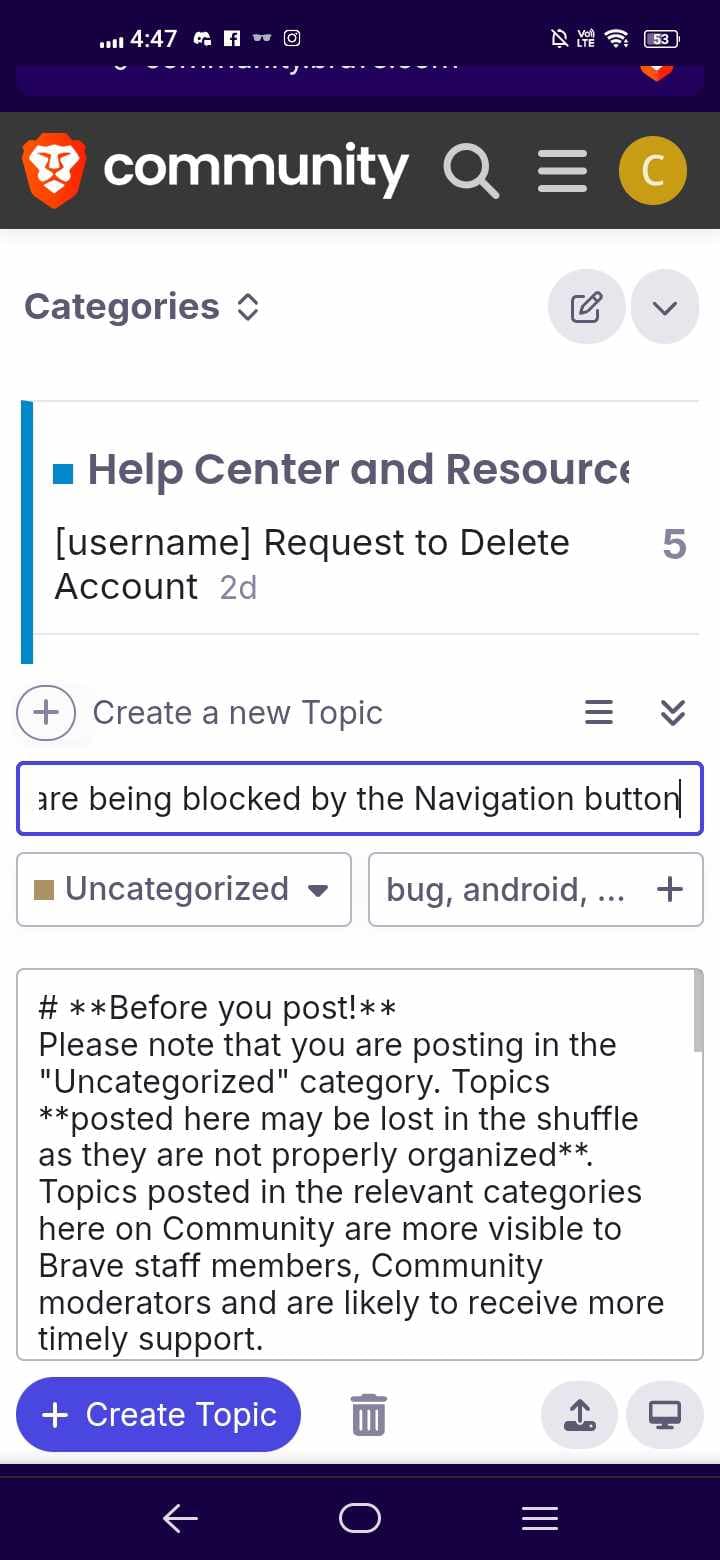The width and height of the screenshot is (720, 1560).
Task: Expand the chevron-down options button
Action: [665, 307]
